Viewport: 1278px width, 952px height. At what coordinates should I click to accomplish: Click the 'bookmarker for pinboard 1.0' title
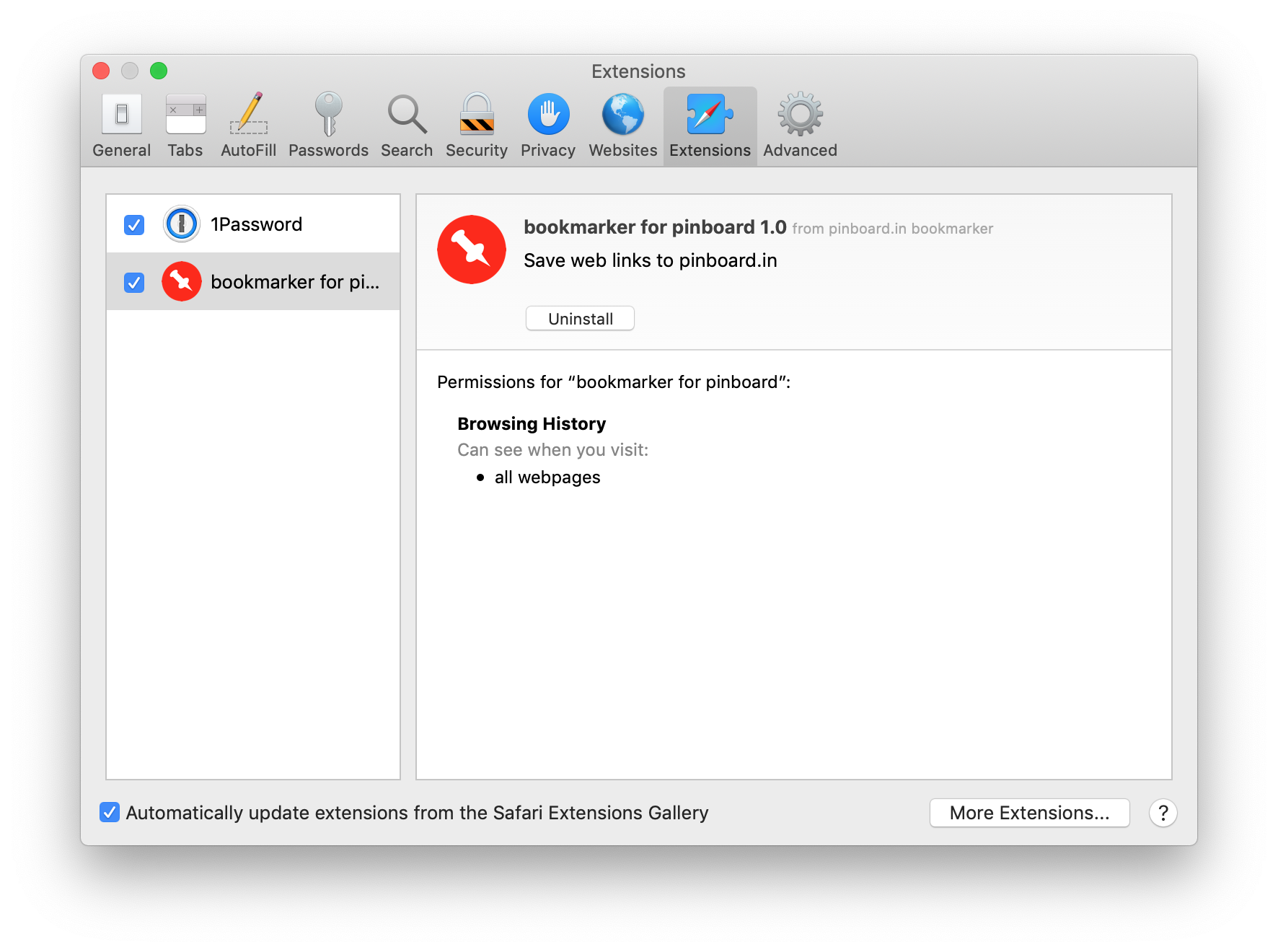(655, 227)
